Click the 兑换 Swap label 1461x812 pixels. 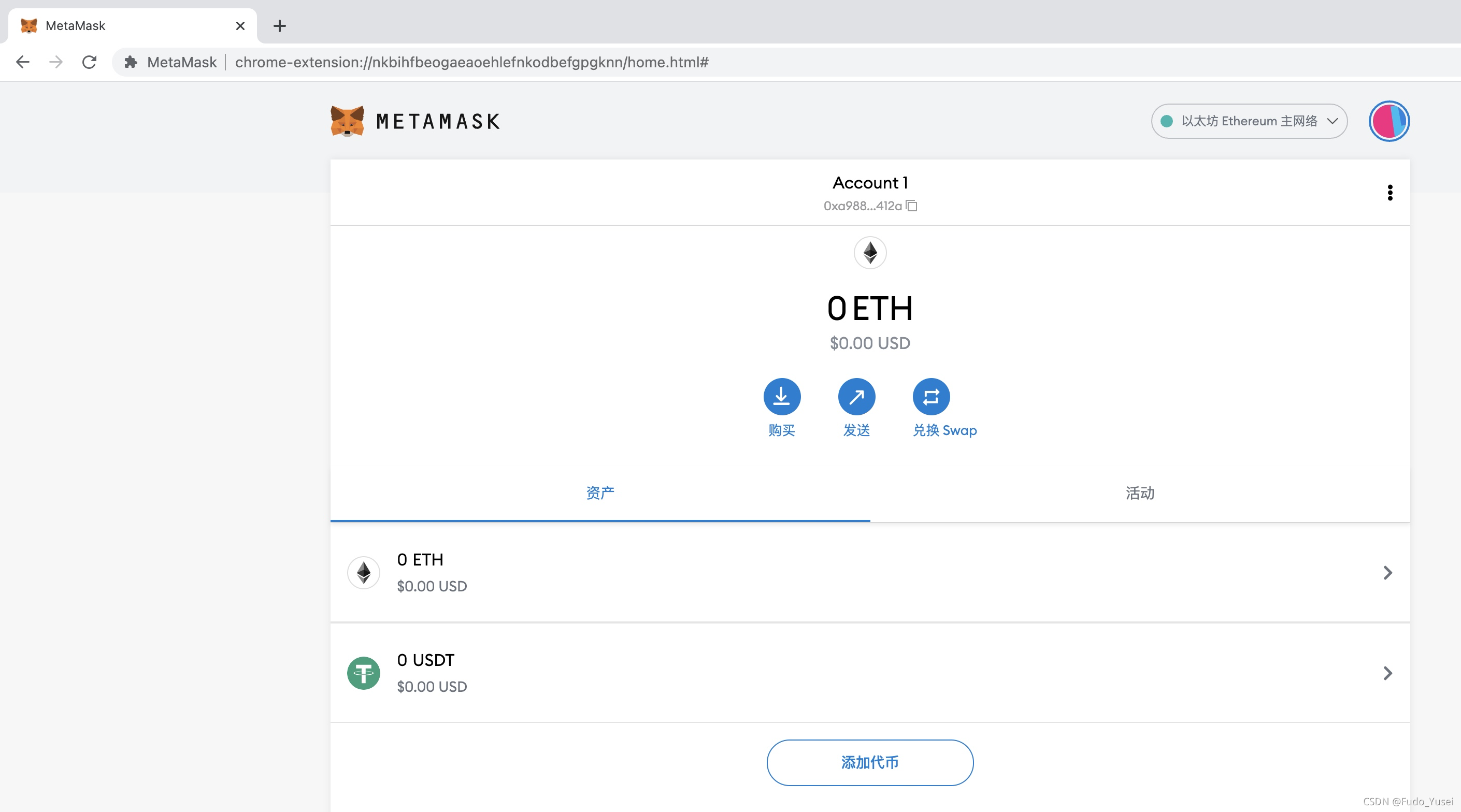coord(944,430)
